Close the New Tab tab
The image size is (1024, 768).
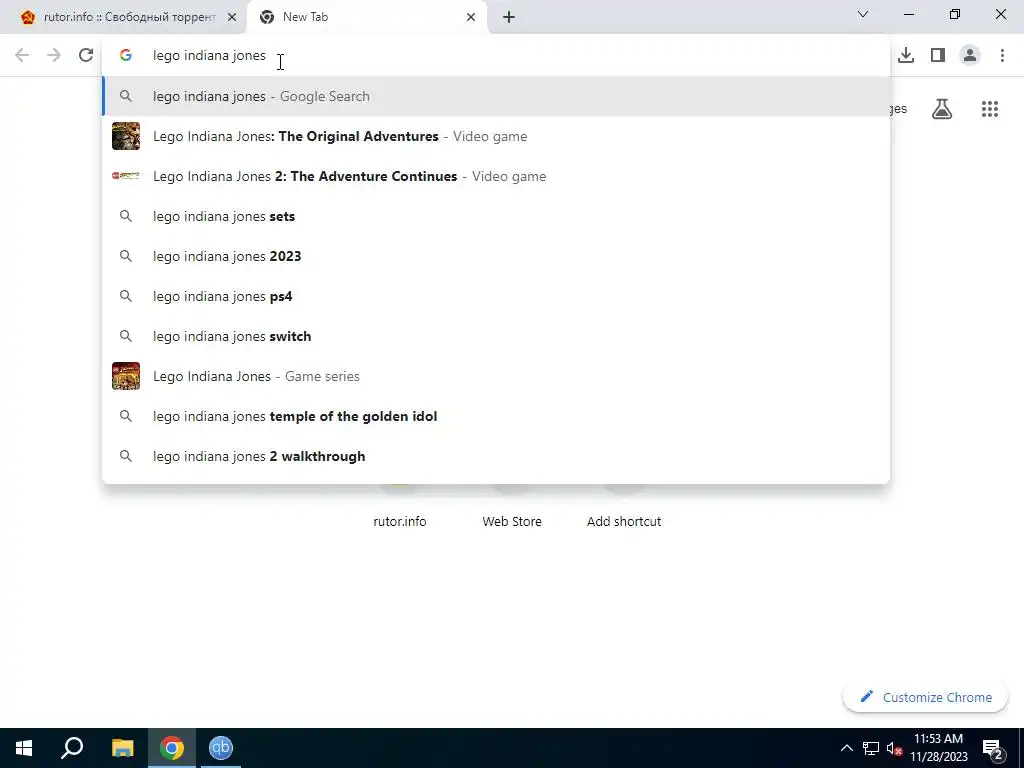[471, 17]
